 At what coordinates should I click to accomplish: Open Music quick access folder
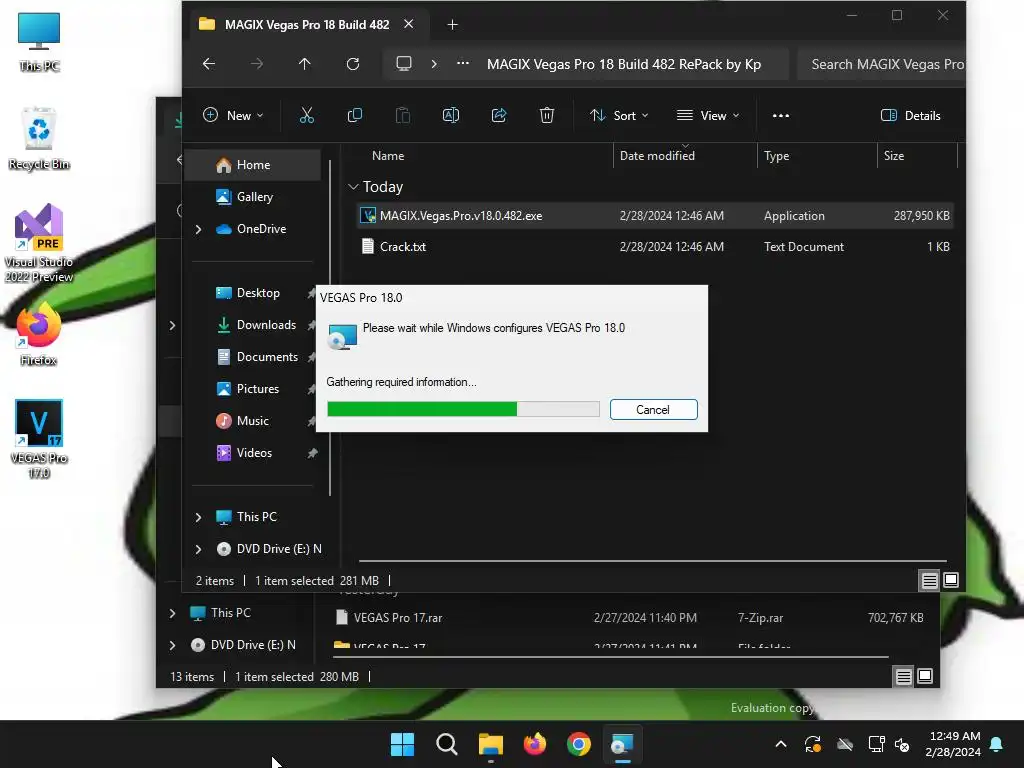click(253, 421)
